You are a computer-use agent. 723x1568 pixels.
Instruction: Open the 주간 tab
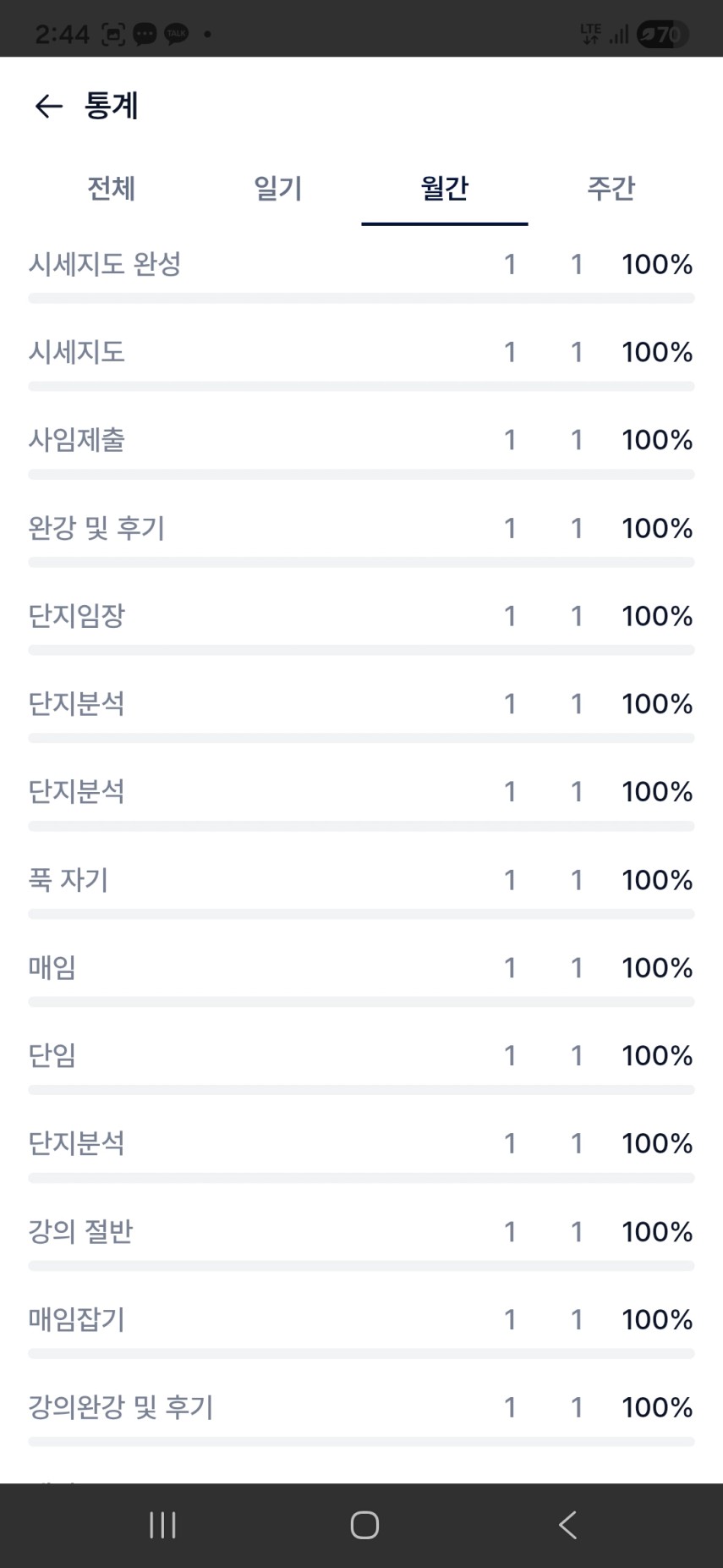[611, 188]
